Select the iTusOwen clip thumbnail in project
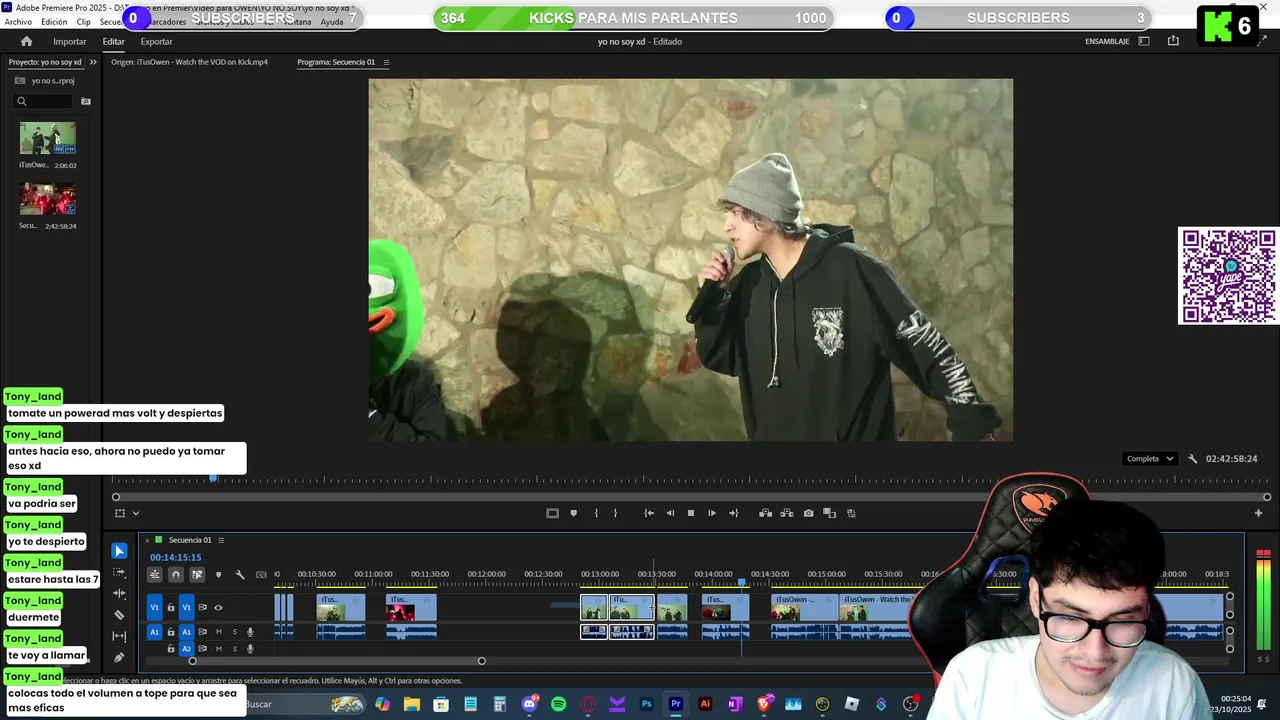This screenshot has height=720, width=1280. [x=47, y=138]
